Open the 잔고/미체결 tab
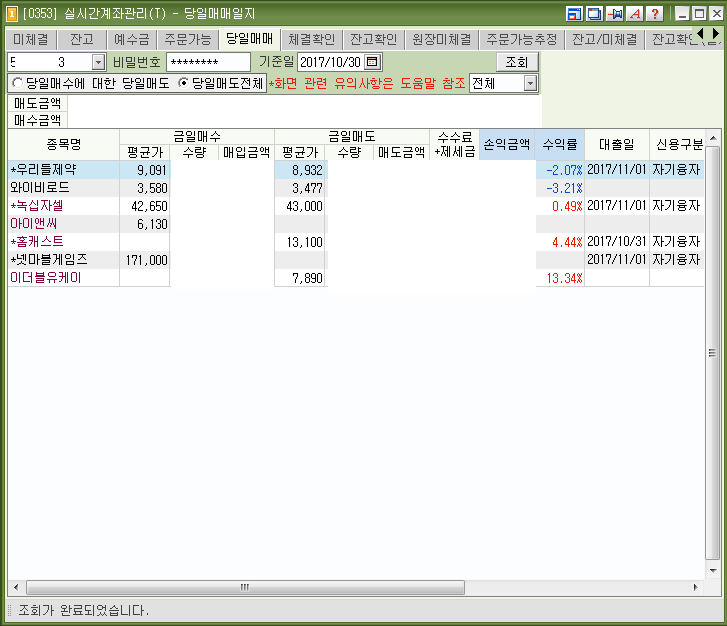This screenshot has width=727, height=626. coord(605,39)
